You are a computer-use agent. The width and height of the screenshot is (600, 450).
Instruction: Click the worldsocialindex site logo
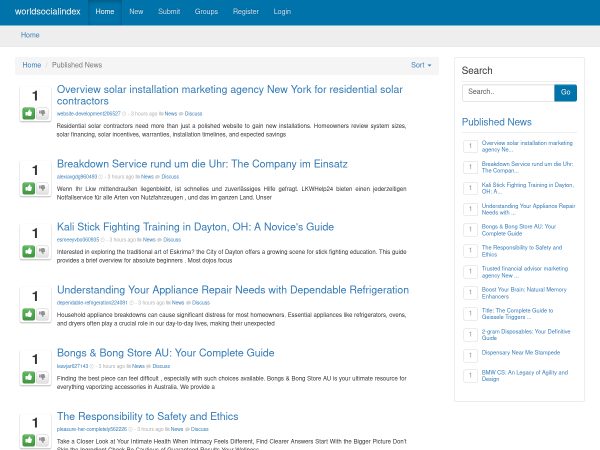coord(48,12)
